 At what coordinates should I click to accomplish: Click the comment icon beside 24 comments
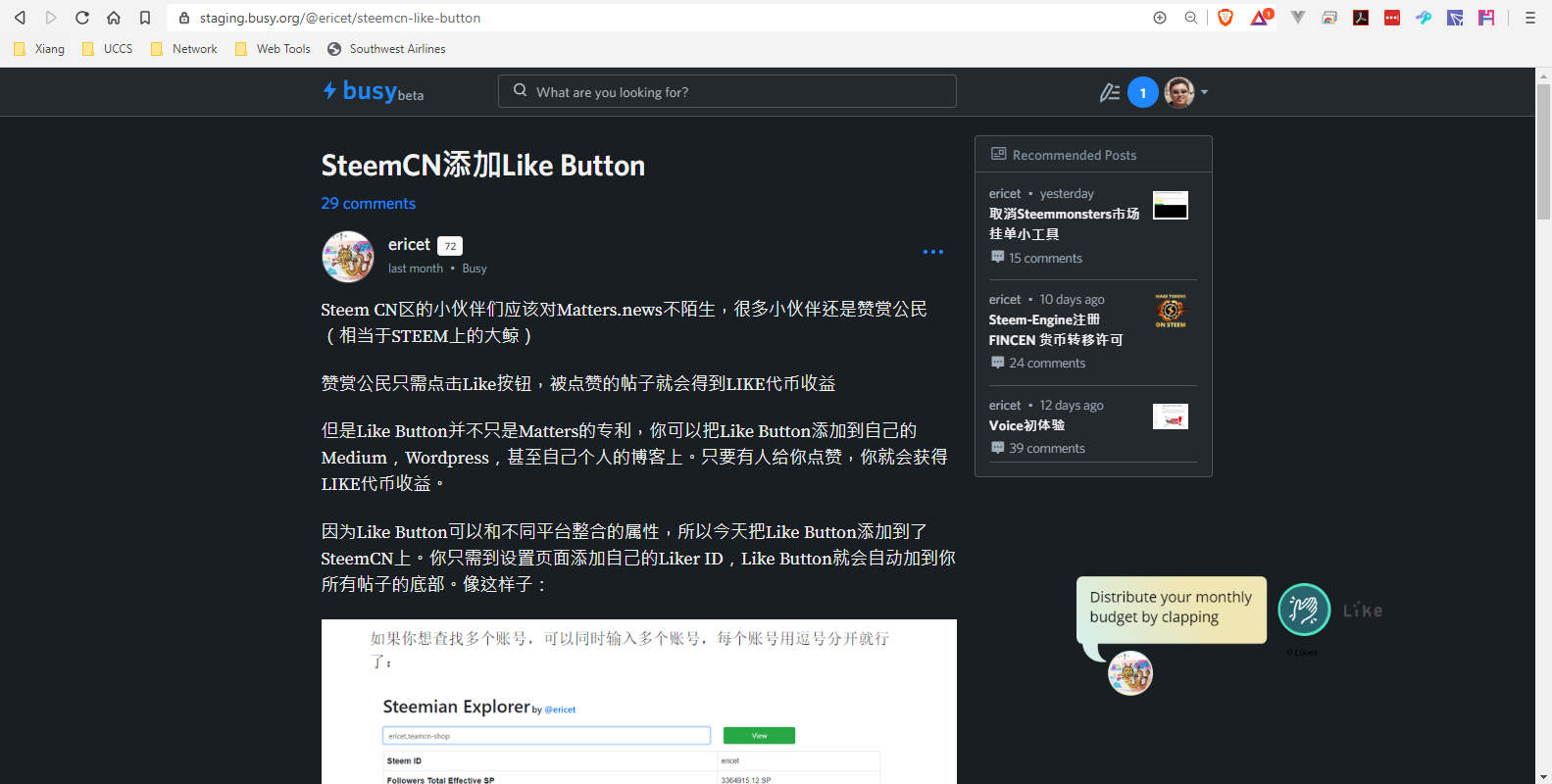click(x=998, y=362)
